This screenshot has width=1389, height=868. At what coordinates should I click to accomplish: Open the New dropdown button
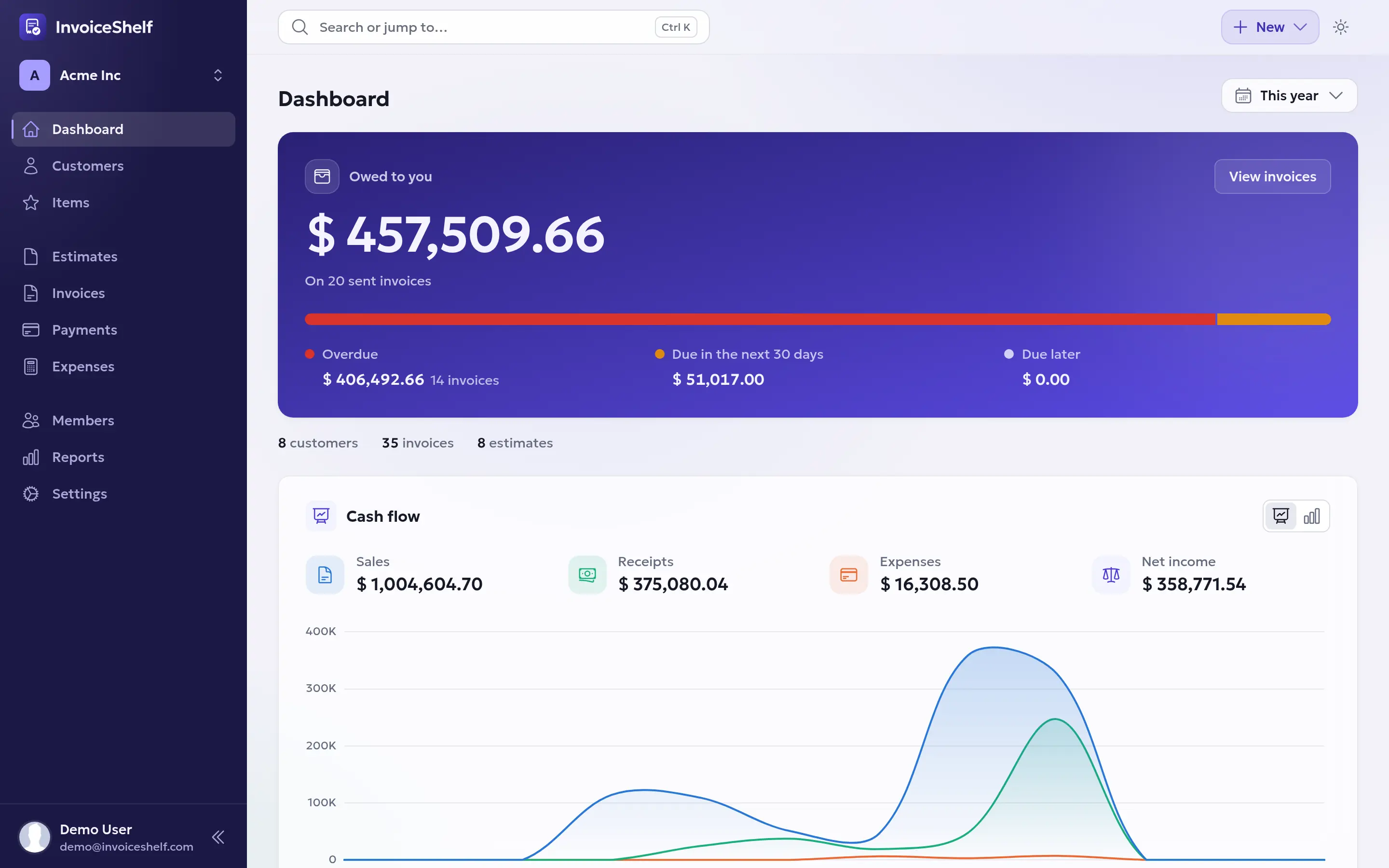1269,27
